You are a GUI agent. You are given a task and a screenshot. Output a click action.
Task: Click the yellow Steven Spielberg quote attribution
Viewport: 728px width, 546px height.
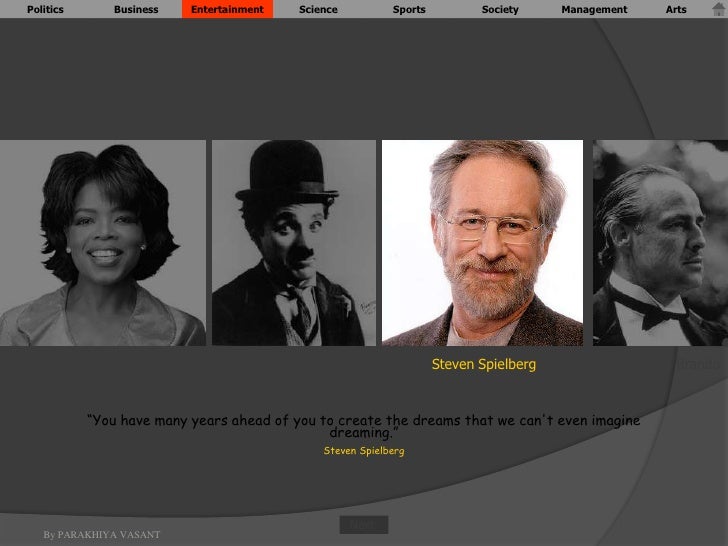364,451
